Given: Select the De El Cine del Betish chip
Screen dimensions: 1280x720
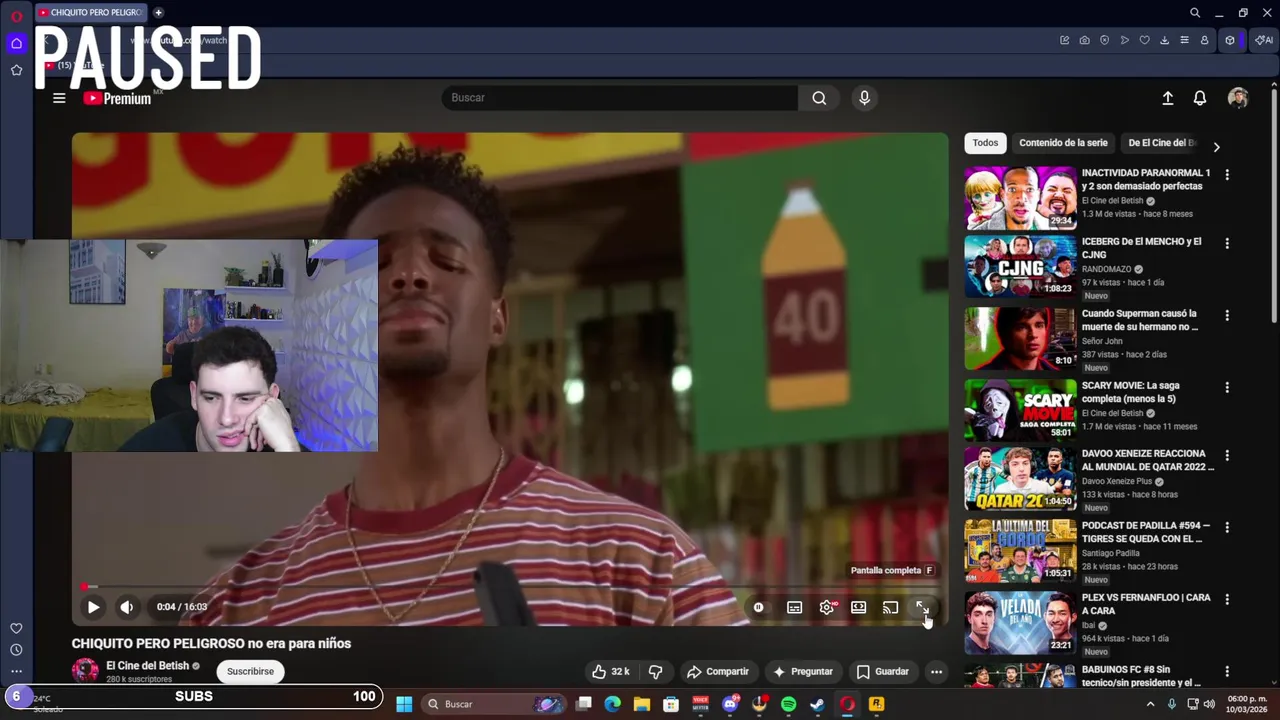Looking at the screenshot, I should point(1163,143).
